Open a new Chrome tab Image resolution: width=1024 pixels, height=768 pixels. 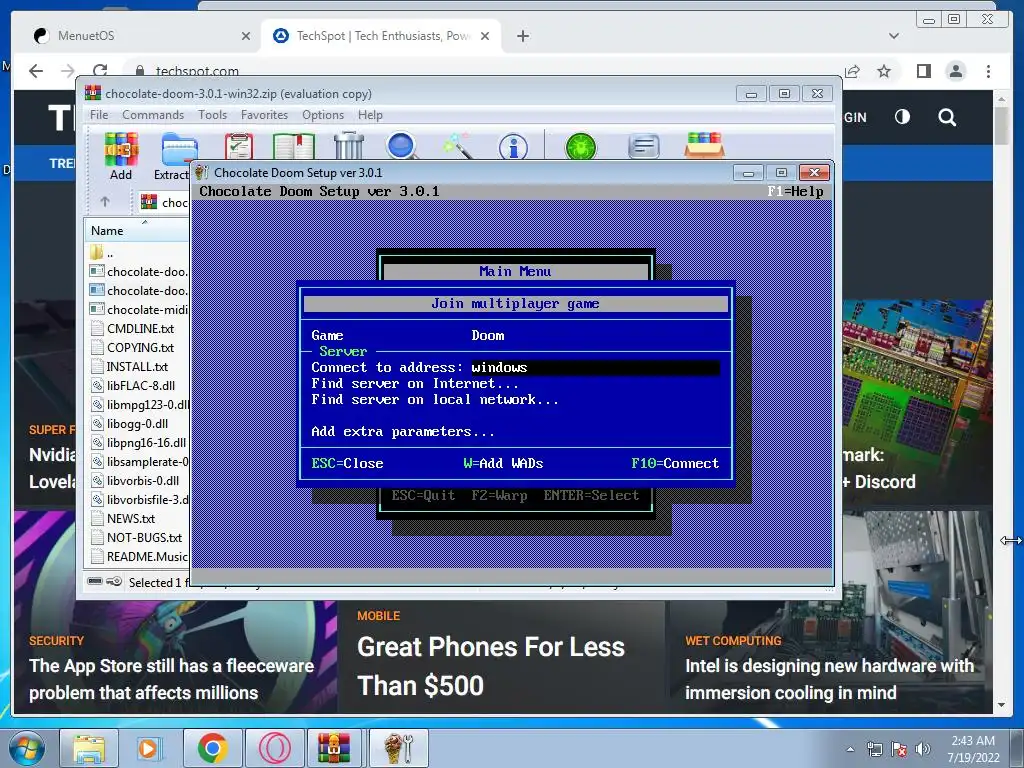(522, 36)
